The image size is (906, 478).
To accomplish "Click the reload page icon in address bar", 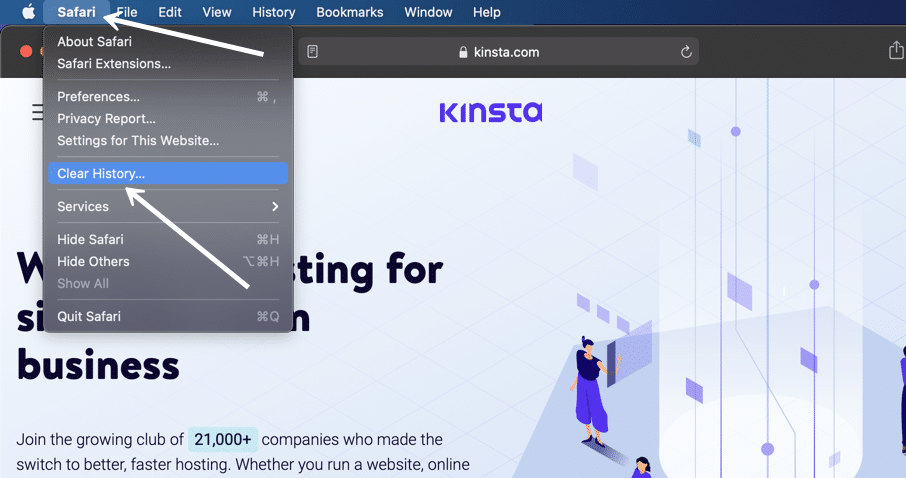I will click(686, 52).
